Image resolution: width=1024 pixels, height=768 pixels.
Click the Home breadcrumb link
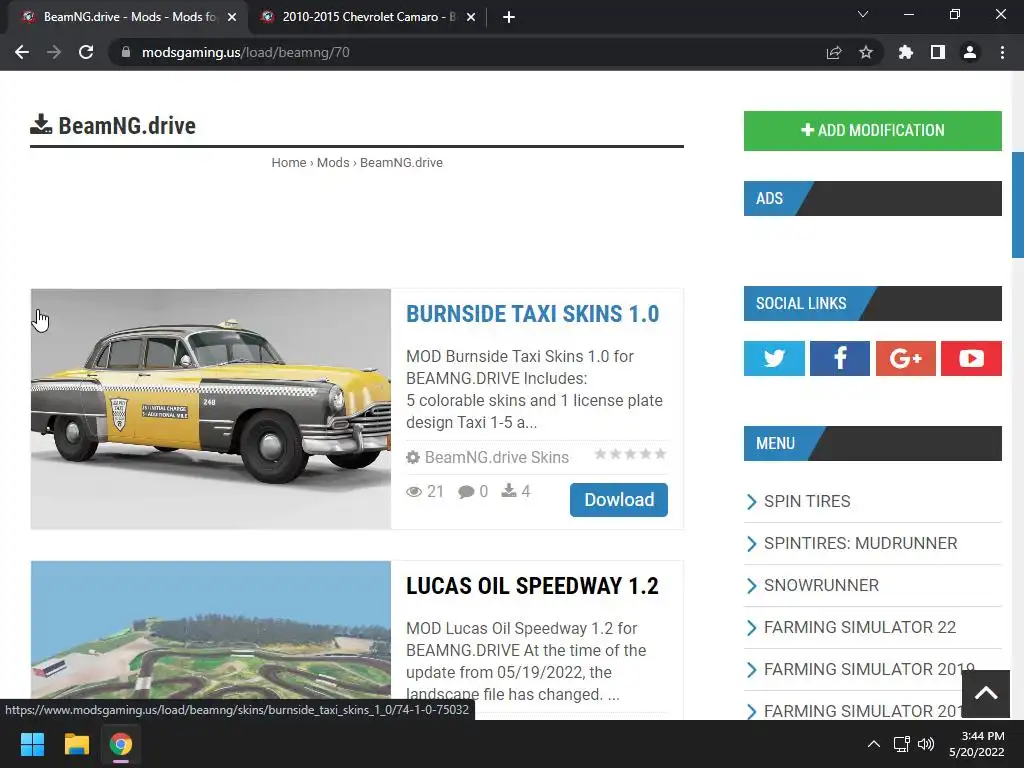coord(289,163)
